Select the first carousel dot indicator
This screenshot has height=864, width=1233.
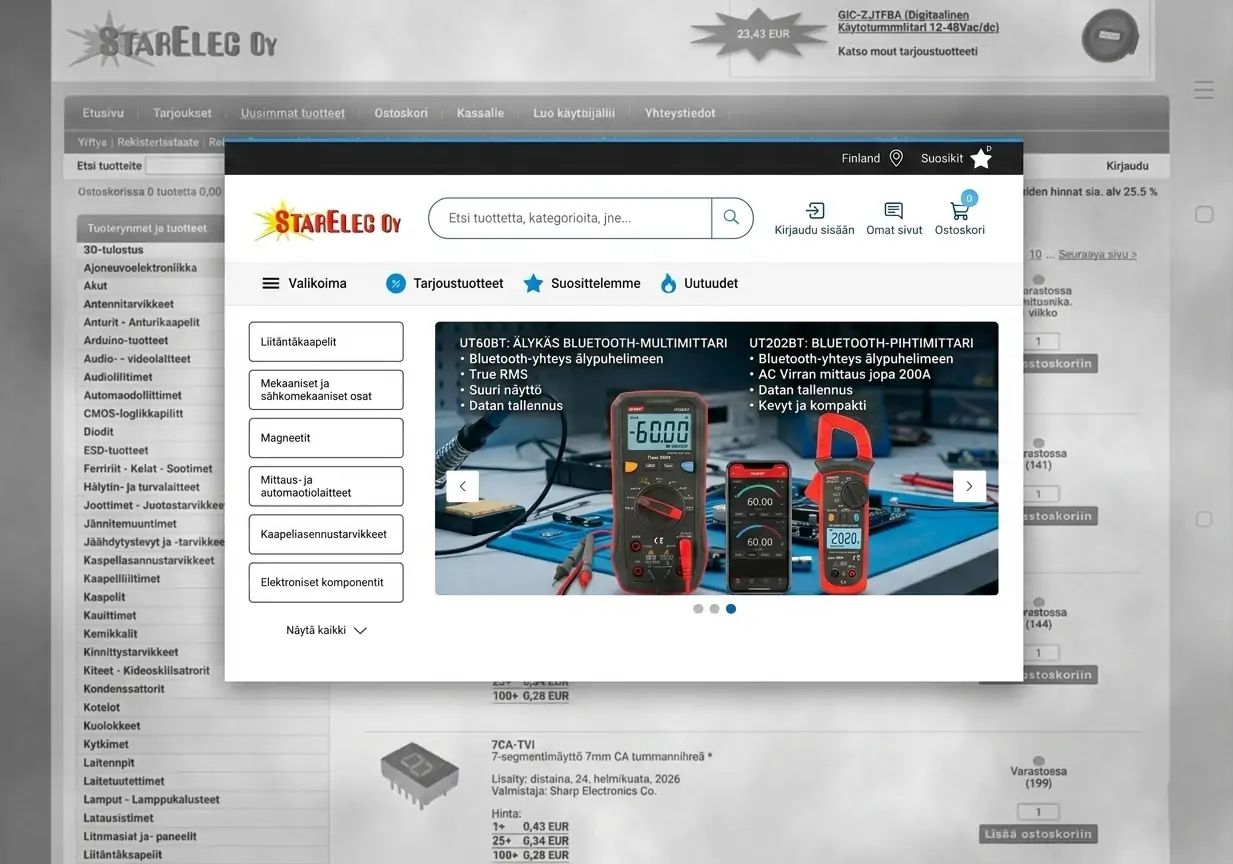pos(698,609)
